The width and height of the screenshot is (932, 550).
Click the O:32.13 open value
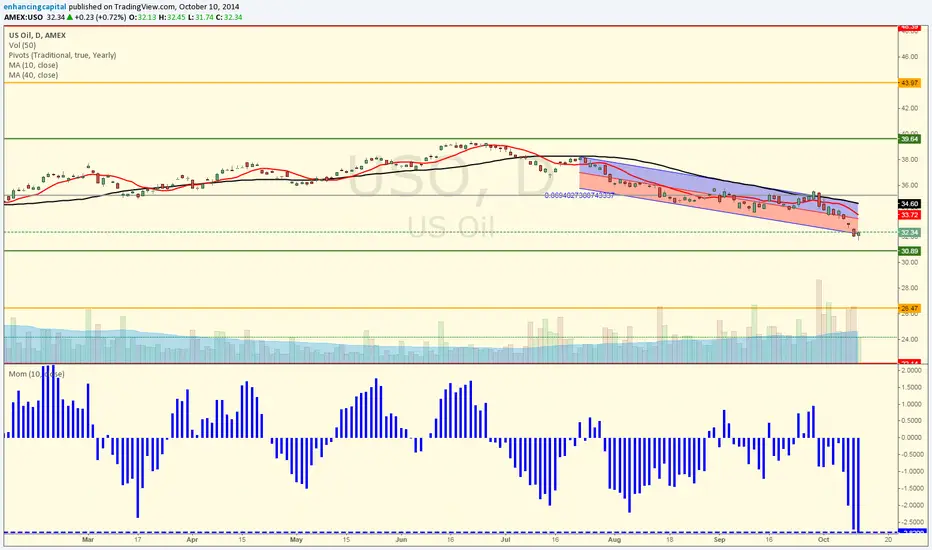pyautogui.click(x=143, y=17)
